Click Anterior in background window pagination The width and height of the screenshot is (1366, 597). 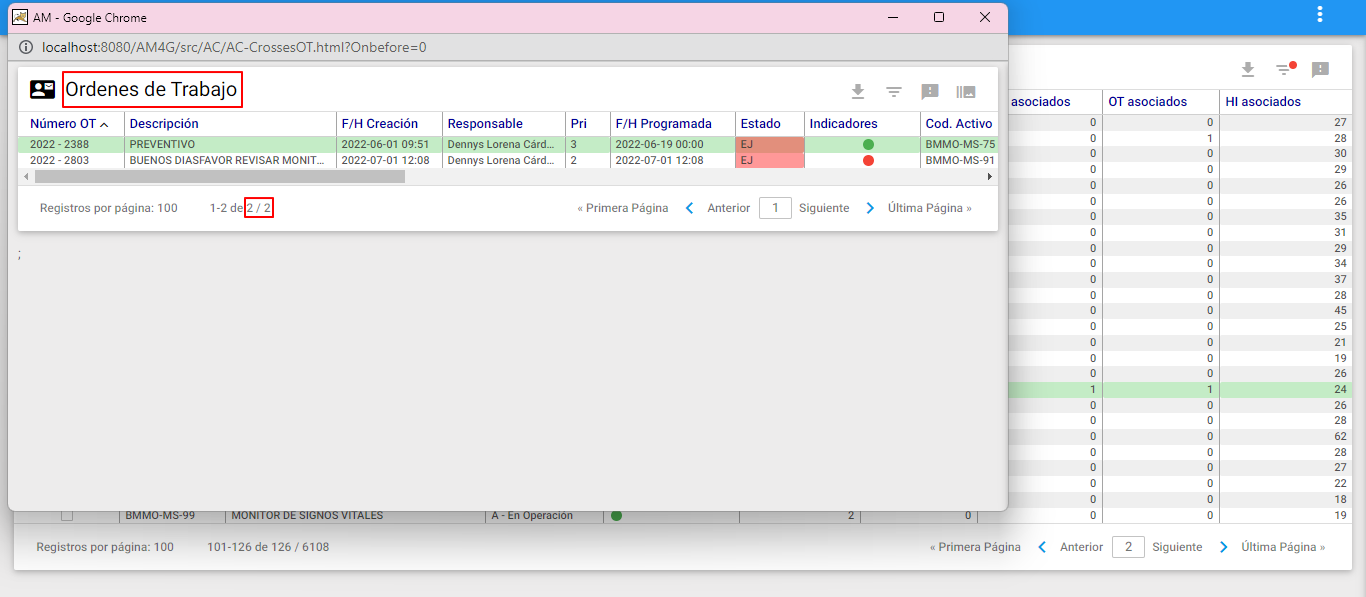tap(1081, 547)
